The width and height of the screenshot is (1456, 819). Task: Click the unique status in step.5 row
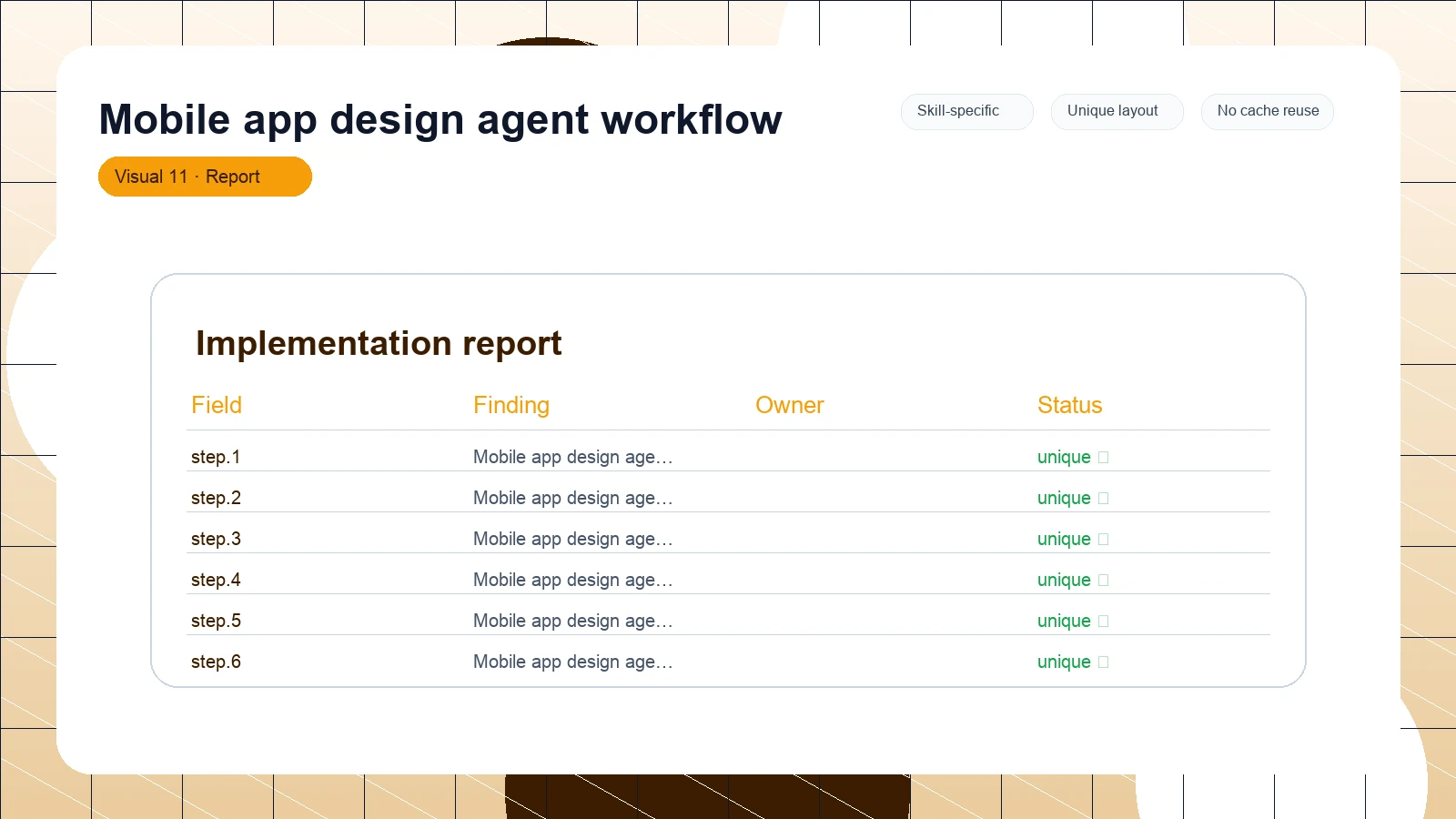[1064, 621]
